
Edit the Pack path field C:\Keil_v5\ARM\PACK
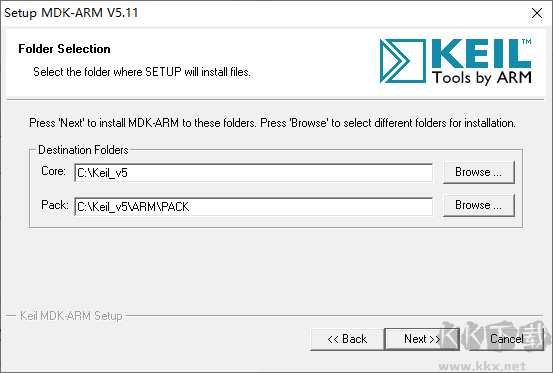tap(254, 207)
